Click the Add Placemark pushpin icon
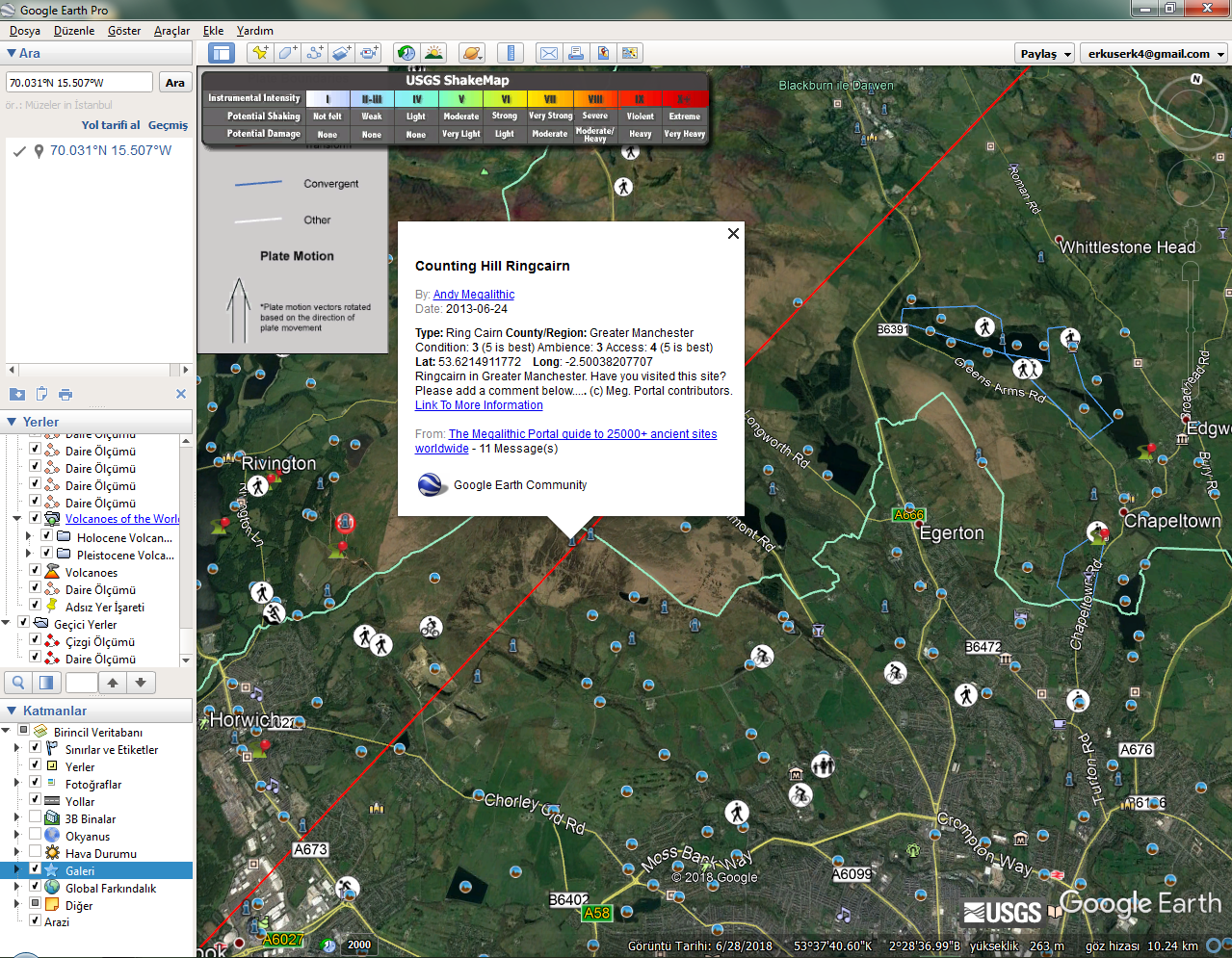Image resolution: width=1232 pixels, height=958 pixels. pyautogui.click(x=260, y=53)
